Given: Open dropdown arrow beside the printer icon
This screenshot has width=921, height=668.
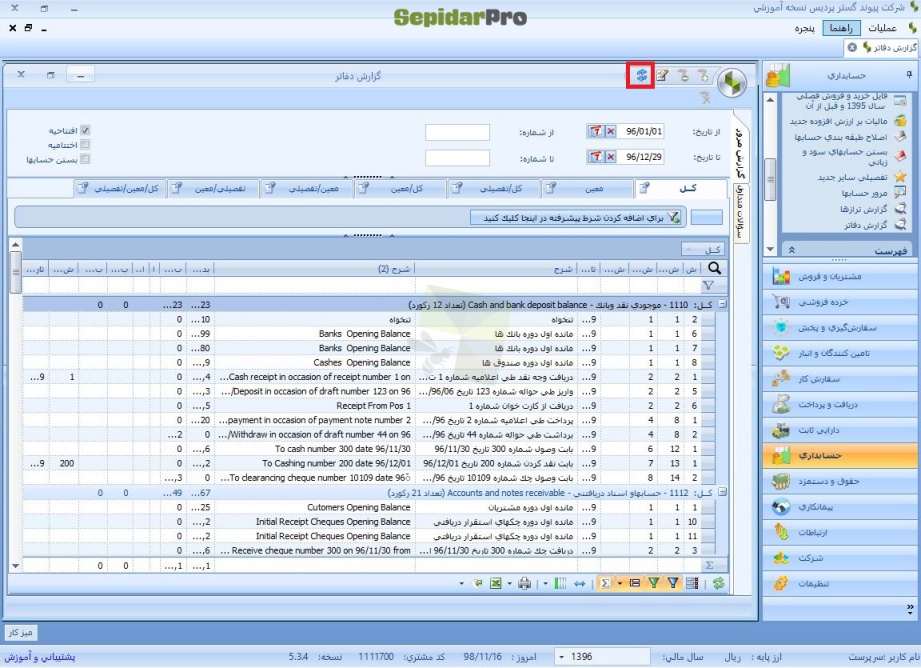Looking at the screenshot, I should point(509,583).
